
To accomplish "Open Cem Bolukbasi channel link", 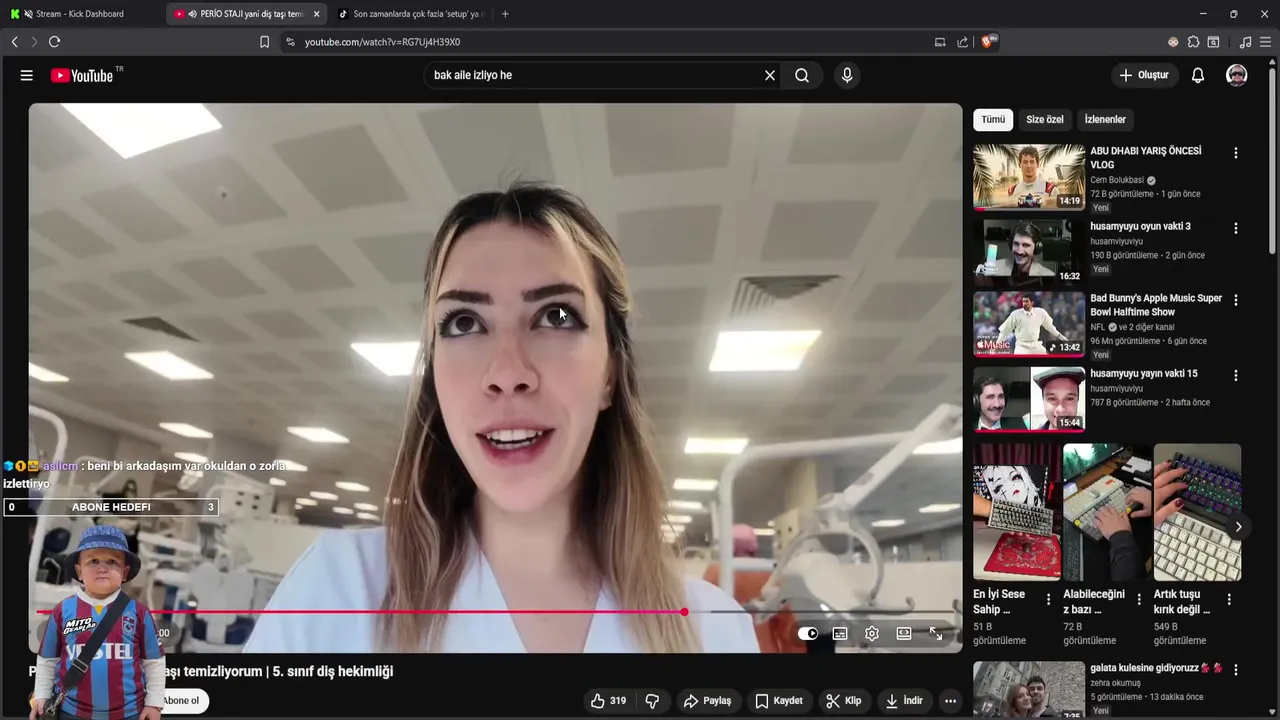I will coord(1117,180).
